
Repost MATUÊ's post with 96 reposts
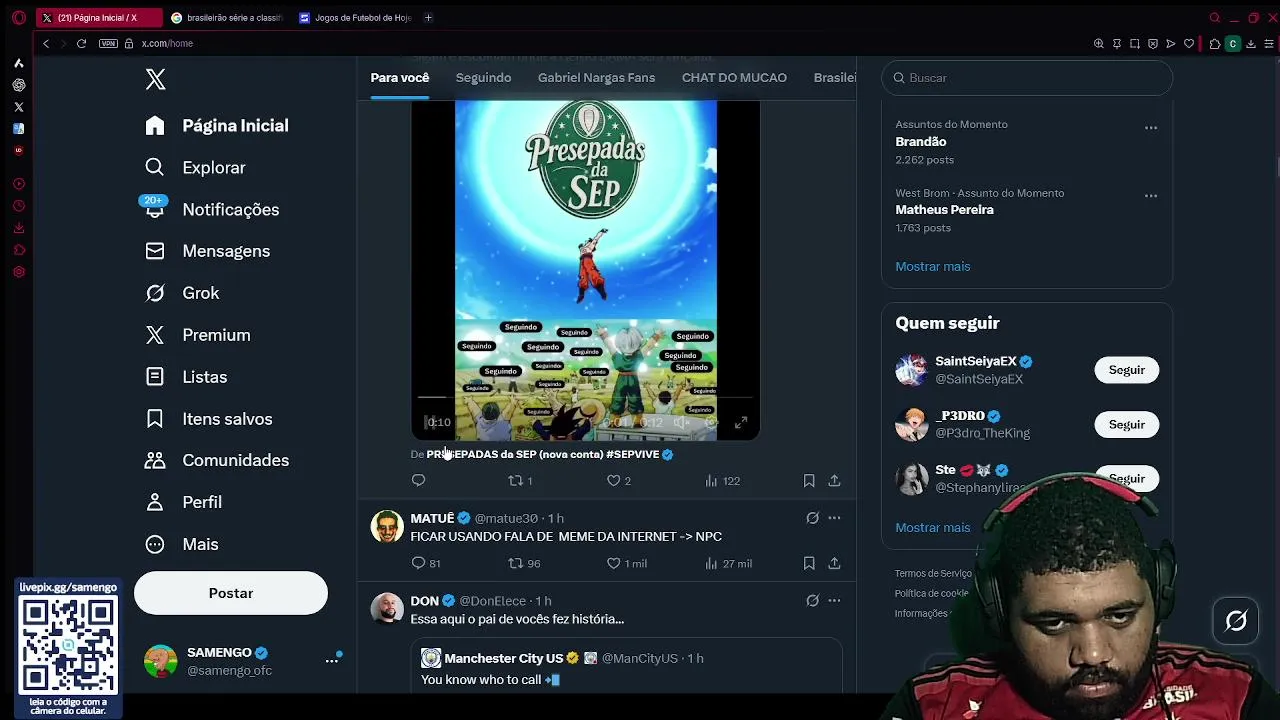(x=524, y=564)
